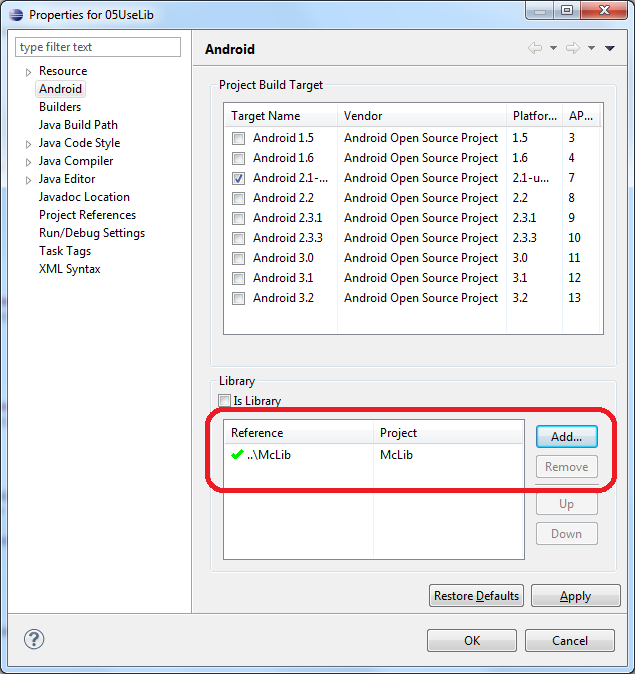635x674 pixels.
Task: Click the Cancel button
Action: (570, 640)
